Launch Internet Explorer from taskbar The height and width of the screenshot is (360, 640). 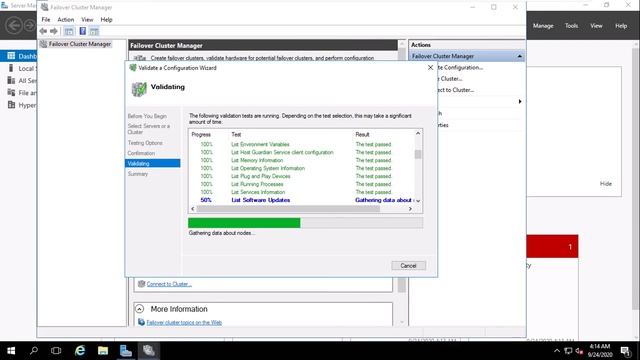pyautogui.click(x=80, y=351)
